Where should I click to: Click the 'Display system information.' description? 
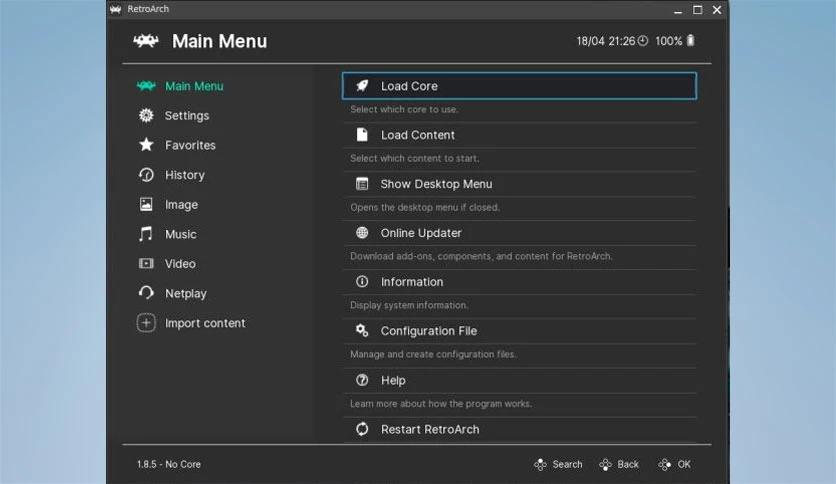click(409, 305)
